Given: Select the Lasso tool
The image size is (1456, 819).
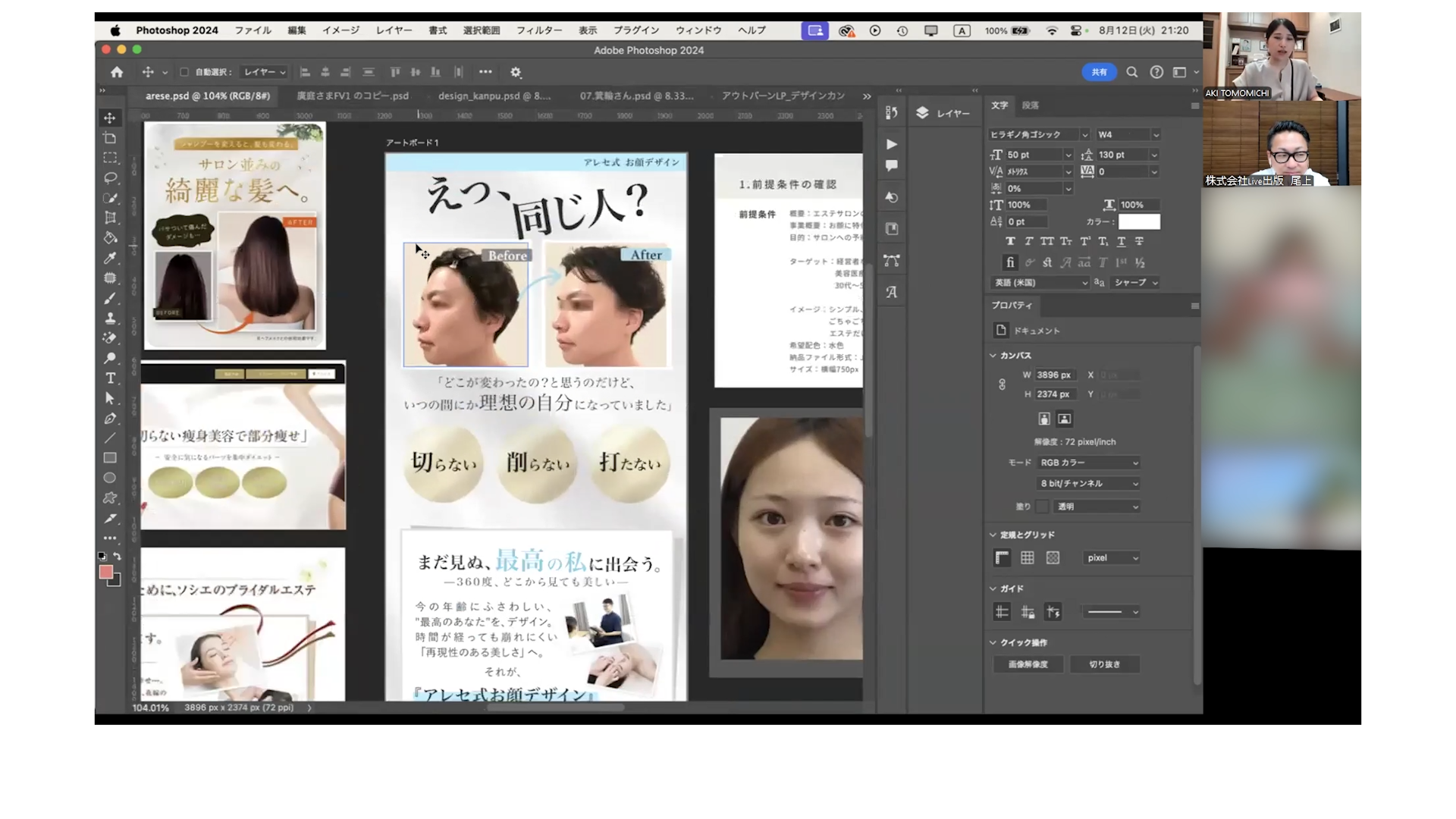Looking at the screenshot, I should click(x=110, y=177).
